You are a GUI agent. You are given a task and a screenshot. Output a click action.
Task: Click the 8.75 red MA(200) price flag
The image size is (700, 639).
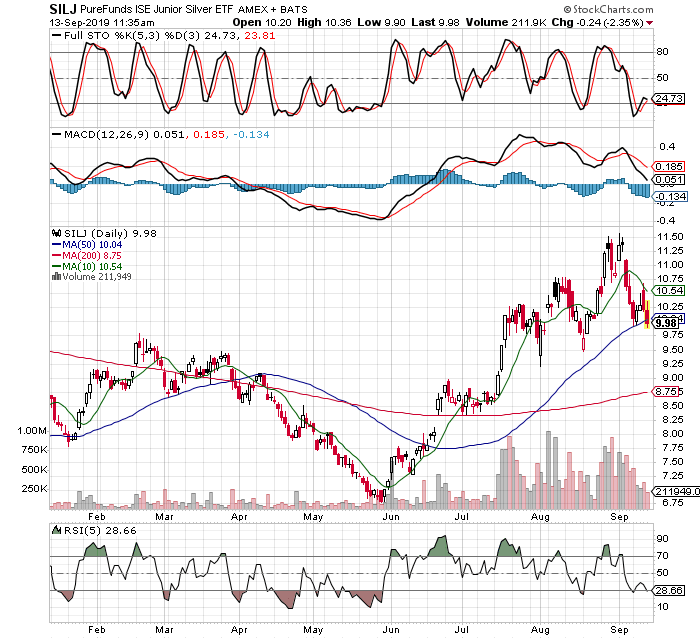coord(667,392)
